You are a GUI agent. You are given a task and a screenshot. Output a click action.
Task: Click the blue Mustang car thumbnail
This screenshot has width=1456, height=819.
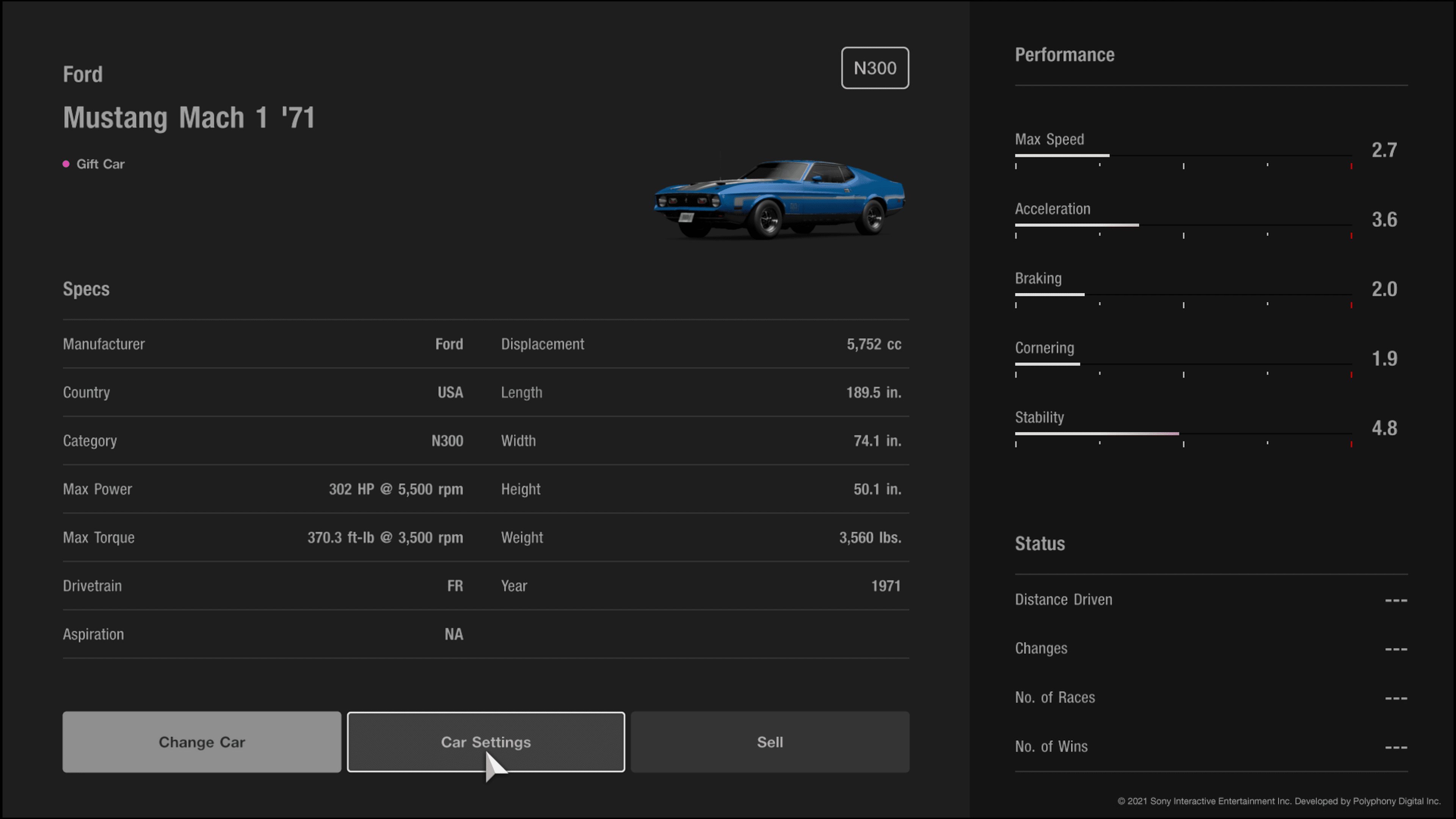[x=779, y=199]
